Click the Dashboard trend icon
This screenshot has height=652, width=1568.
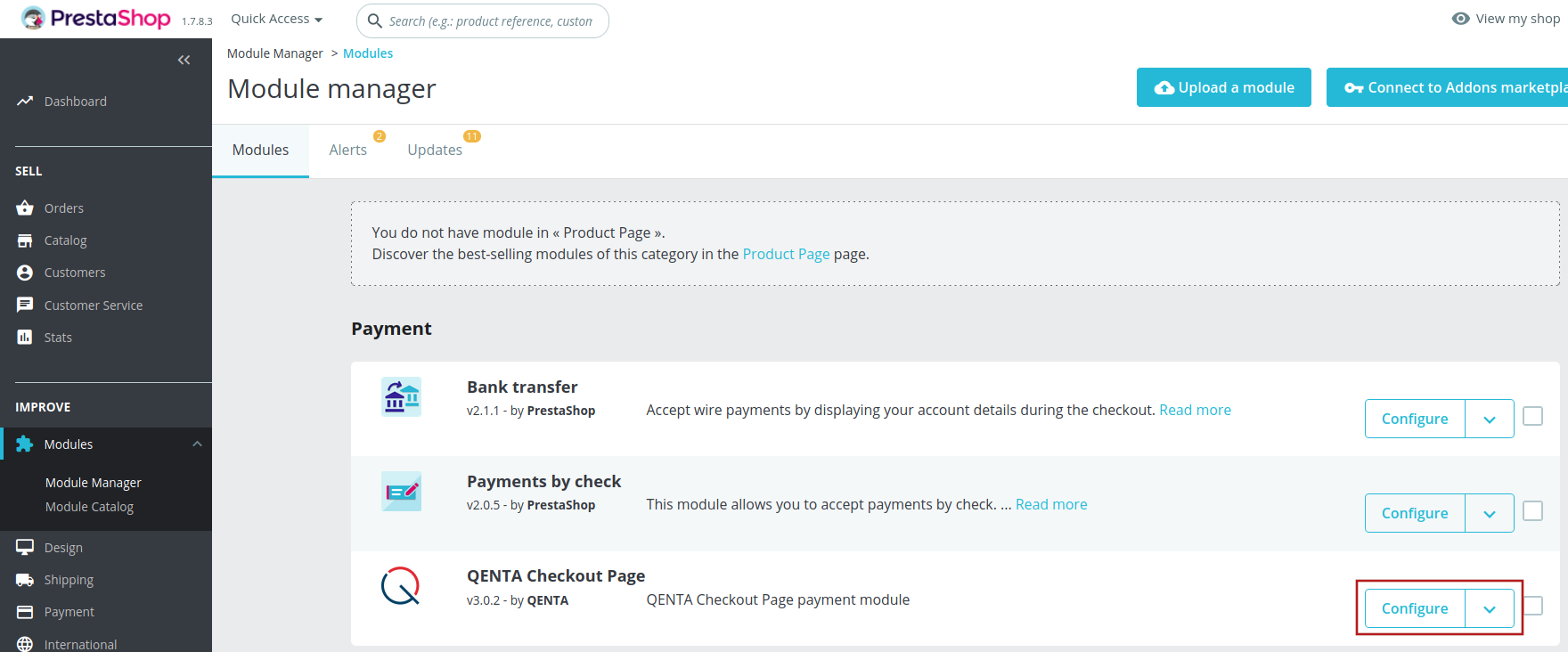[25, 101]
